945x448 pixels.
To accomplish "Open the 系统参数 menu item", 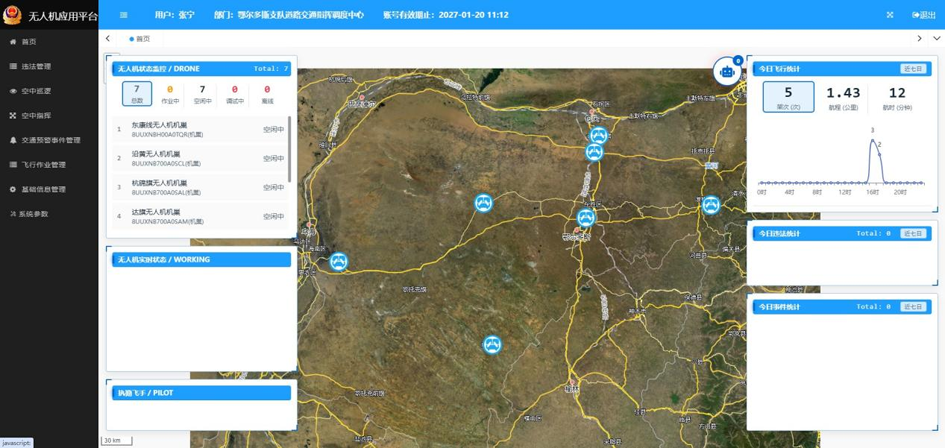I will click(33, 214).
